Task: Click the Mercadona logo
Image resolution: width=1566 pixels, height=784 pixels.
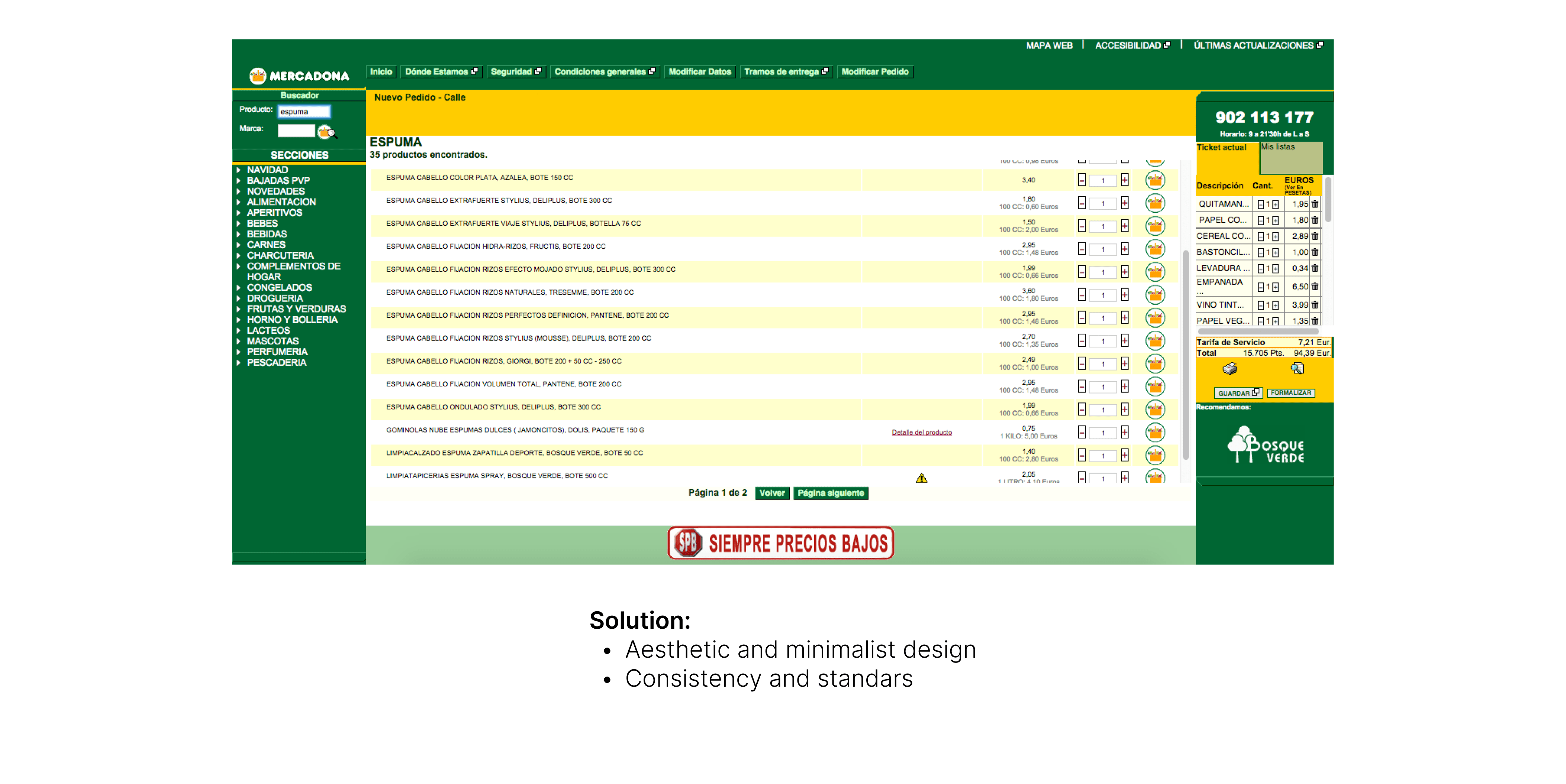Action: pos(299,75)
